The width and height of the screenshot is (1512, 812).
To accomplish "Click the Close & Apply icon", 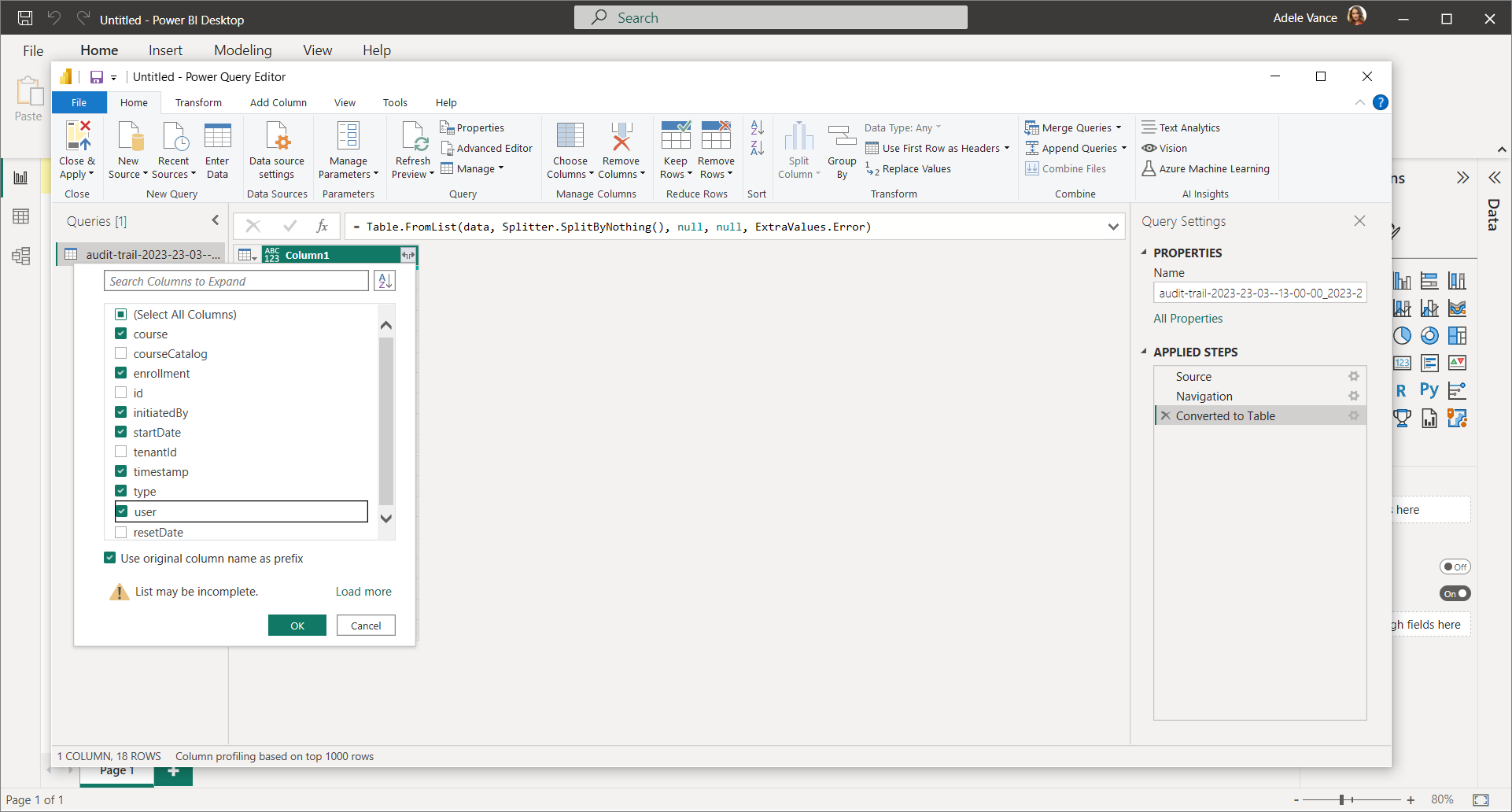I will pyautogui.click(x=78, y=137).
